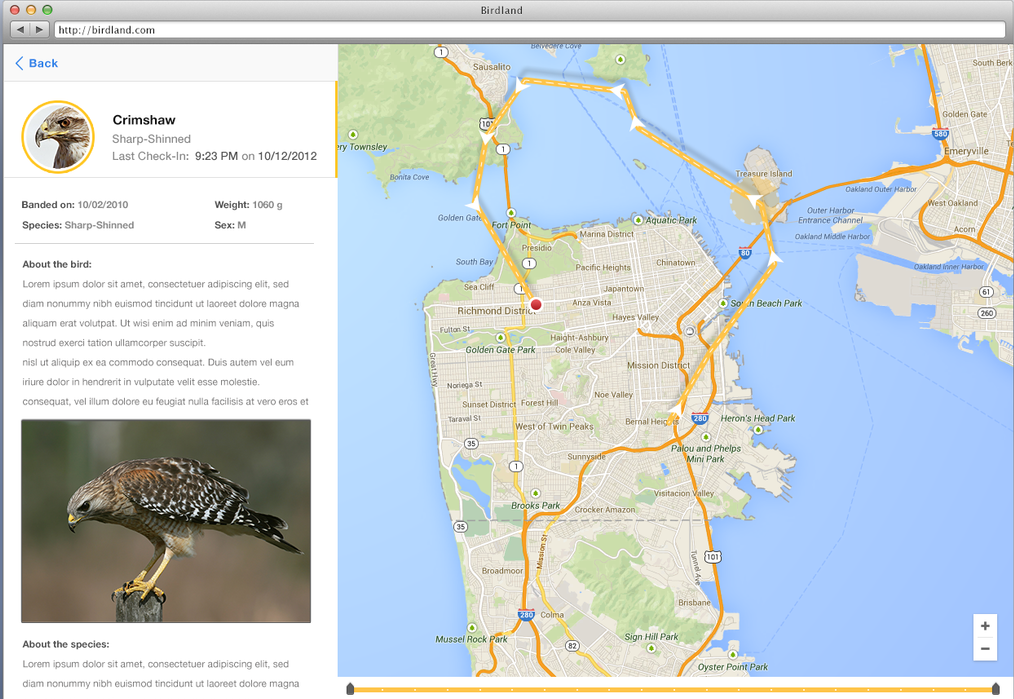The height and width of the screenshot is (699, 1014).
Task: Click the Emeryville map label
Action: click(x=966, y=151)
